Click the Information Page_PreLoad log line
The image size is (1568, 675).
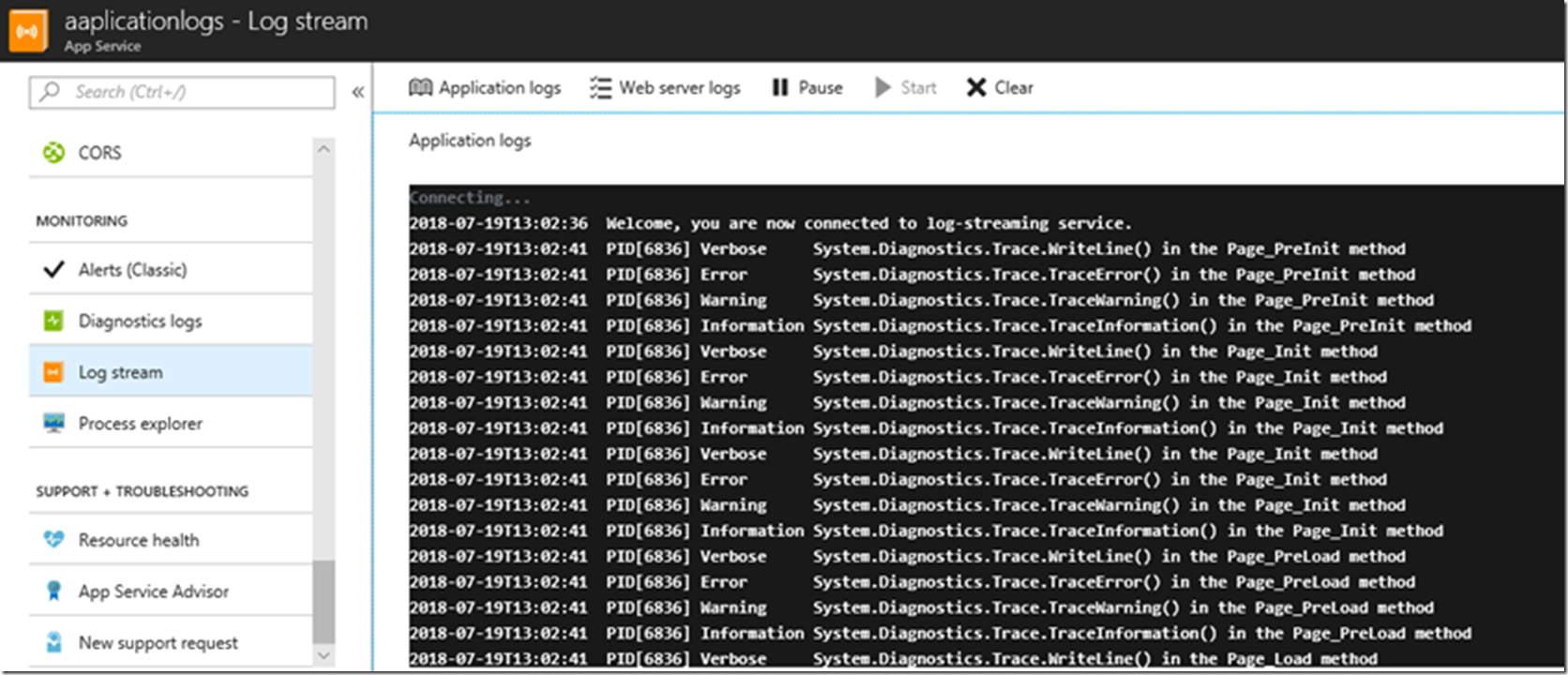(x=941, y=633)
